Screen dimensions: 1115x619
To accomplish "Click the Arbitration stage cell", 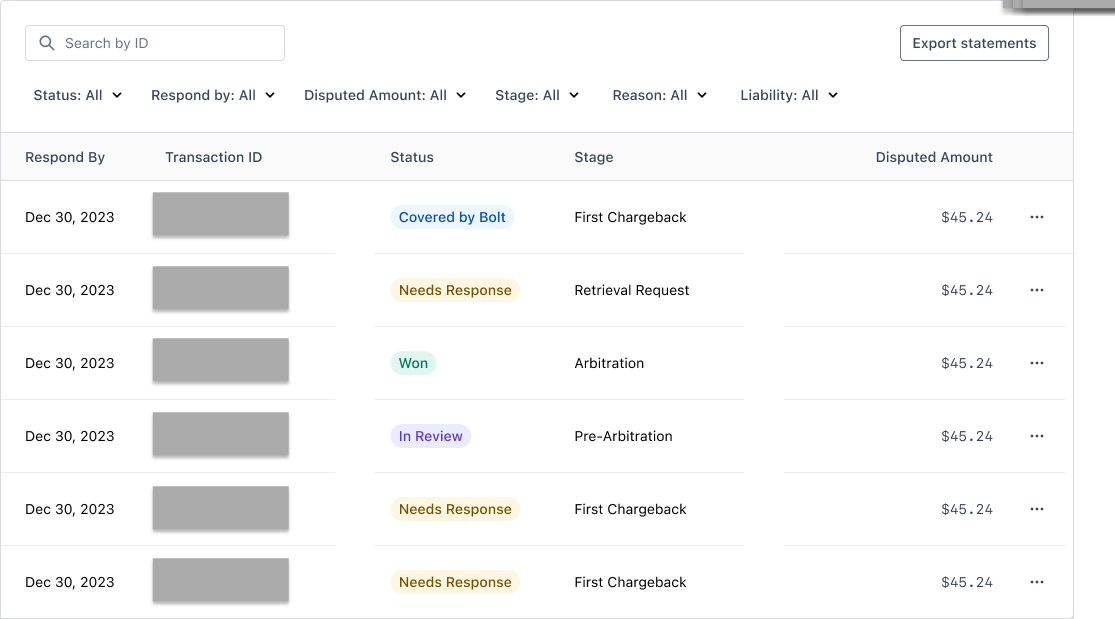I will (x=609, y=364).
